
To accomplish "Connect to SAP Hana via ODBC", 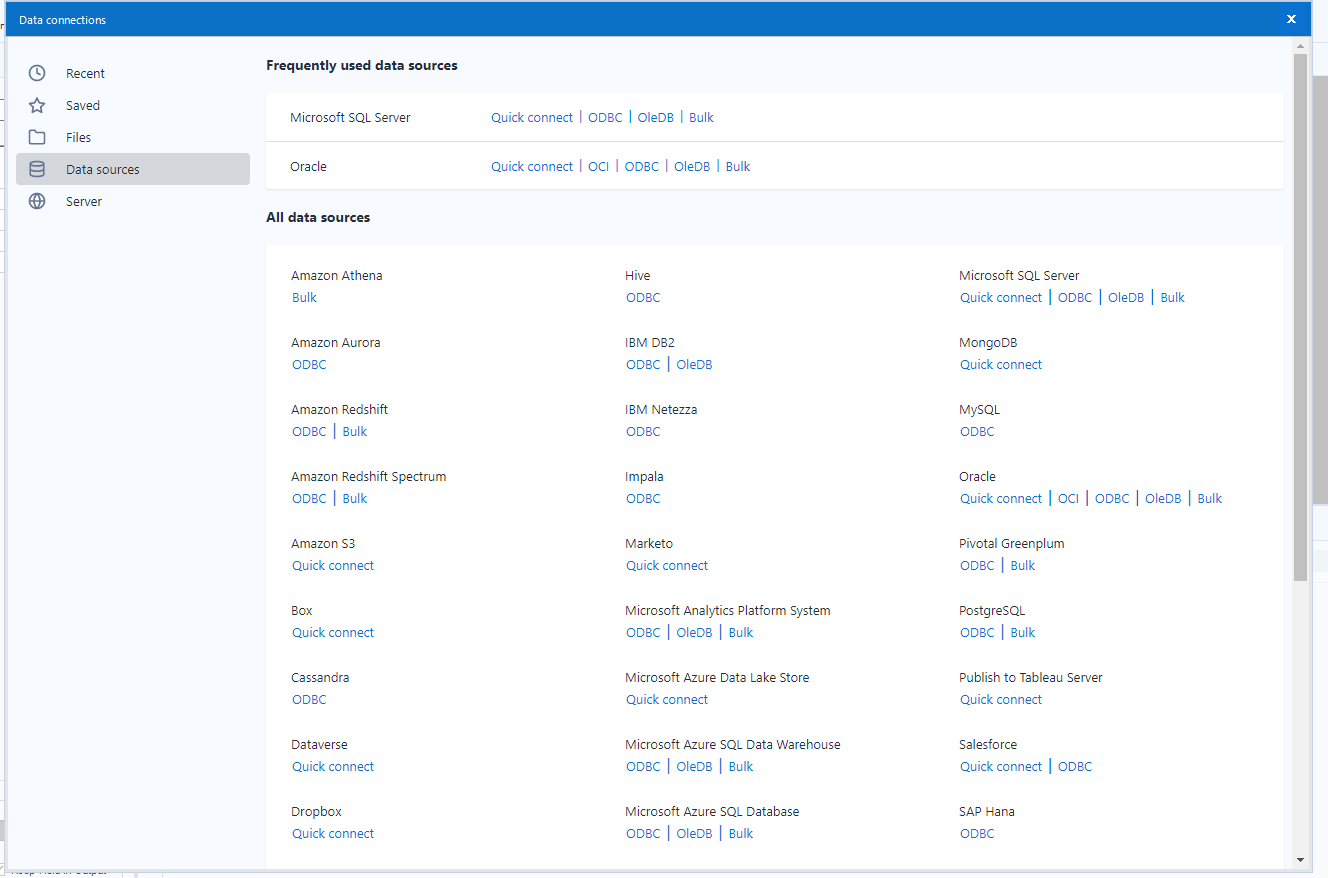I will click(x=977, y=833).
